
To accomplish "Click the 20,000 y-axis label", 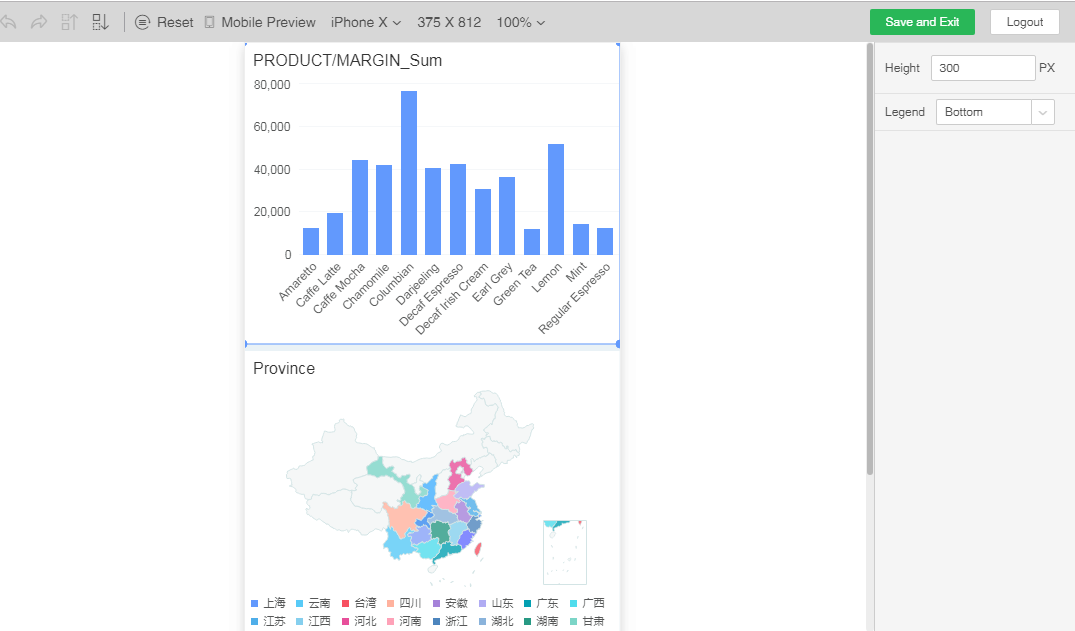I will (272, 212).
